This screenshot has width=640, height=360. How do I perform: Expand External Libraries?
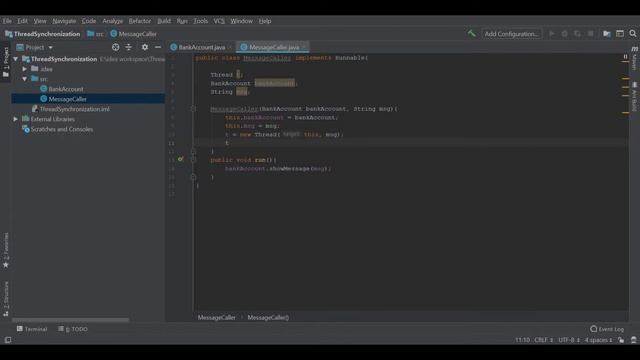coord(16,119)
